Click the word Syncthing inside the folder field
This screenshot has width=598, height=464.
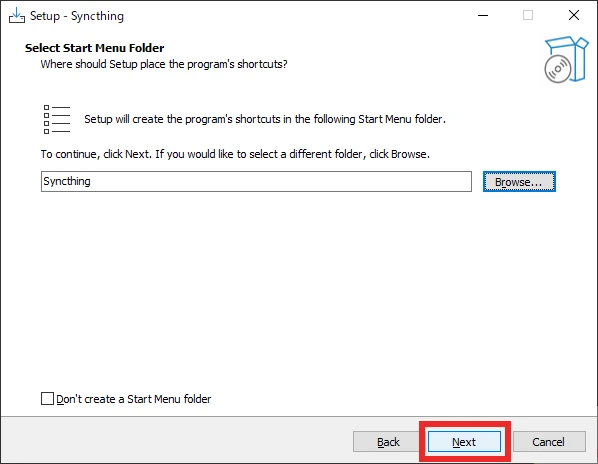[x=67, y=181]
